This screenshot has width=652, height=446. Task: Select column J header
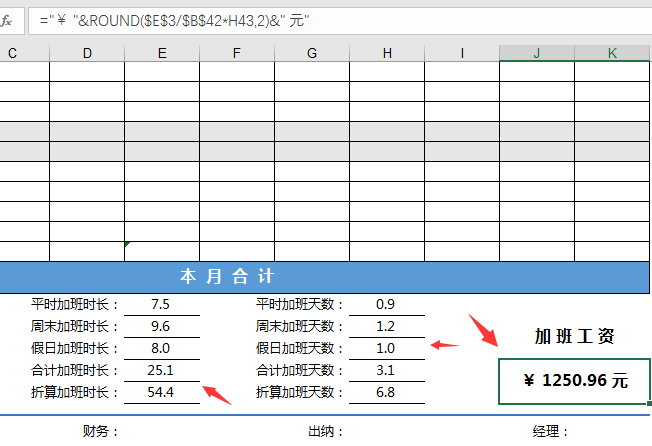coord(537,53)
